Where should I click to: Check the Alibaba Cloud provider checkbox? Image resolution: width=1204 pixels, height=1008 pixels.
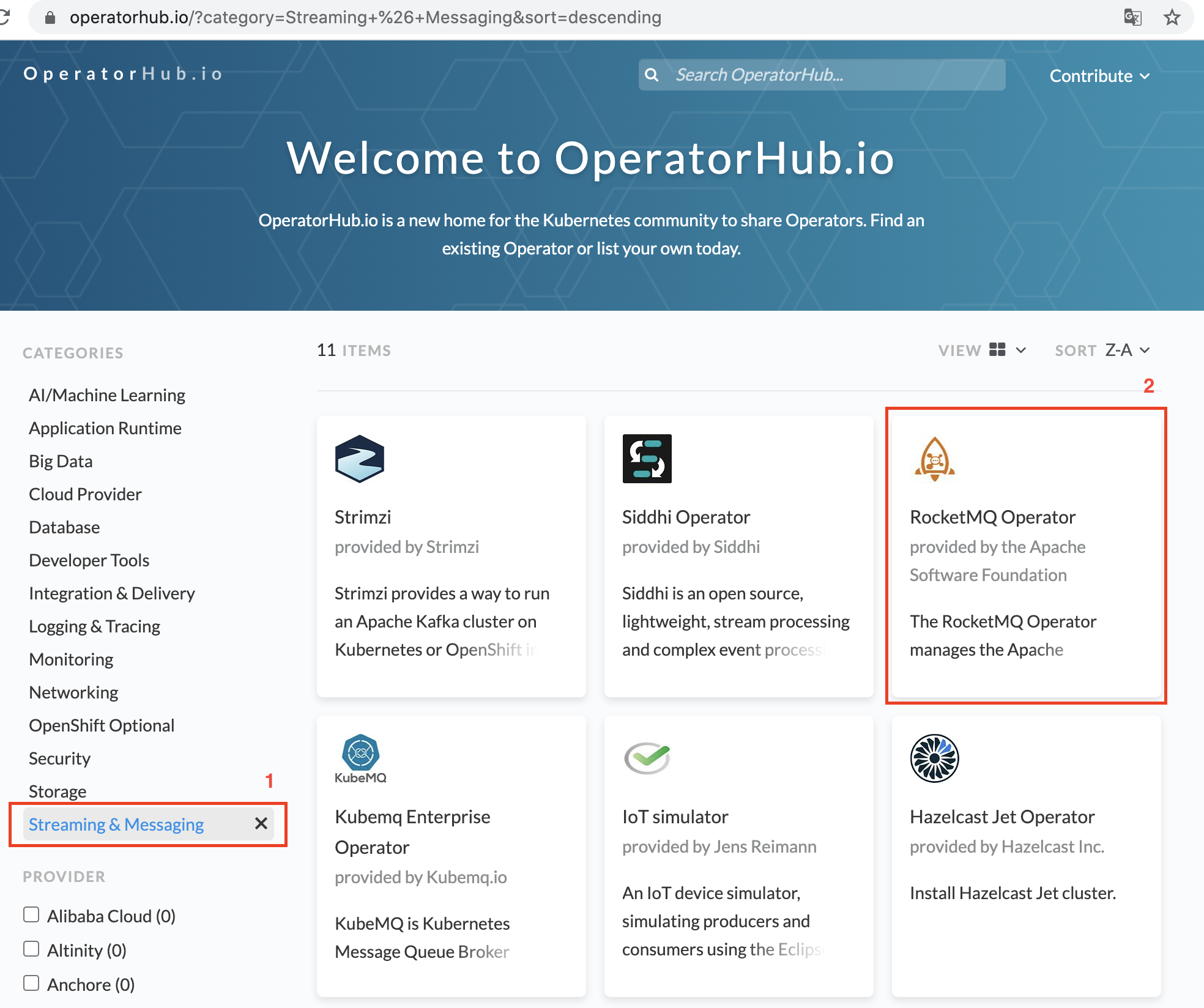click(x=31, y=914)
